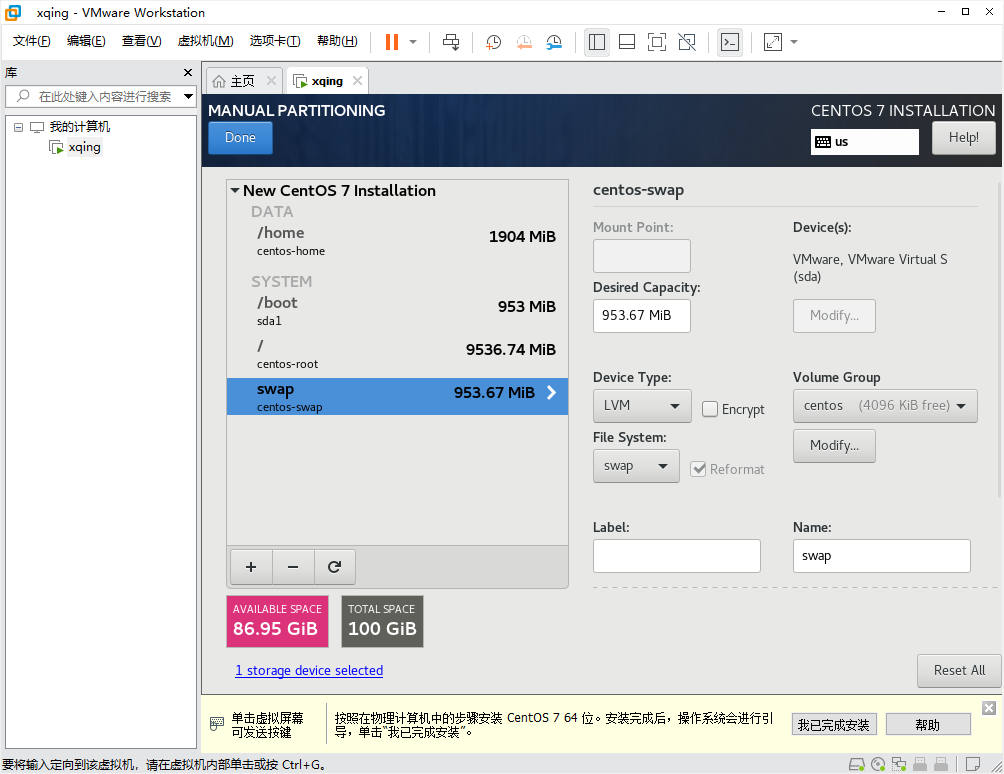Add a new mount point with plus button

pos(251,567)
